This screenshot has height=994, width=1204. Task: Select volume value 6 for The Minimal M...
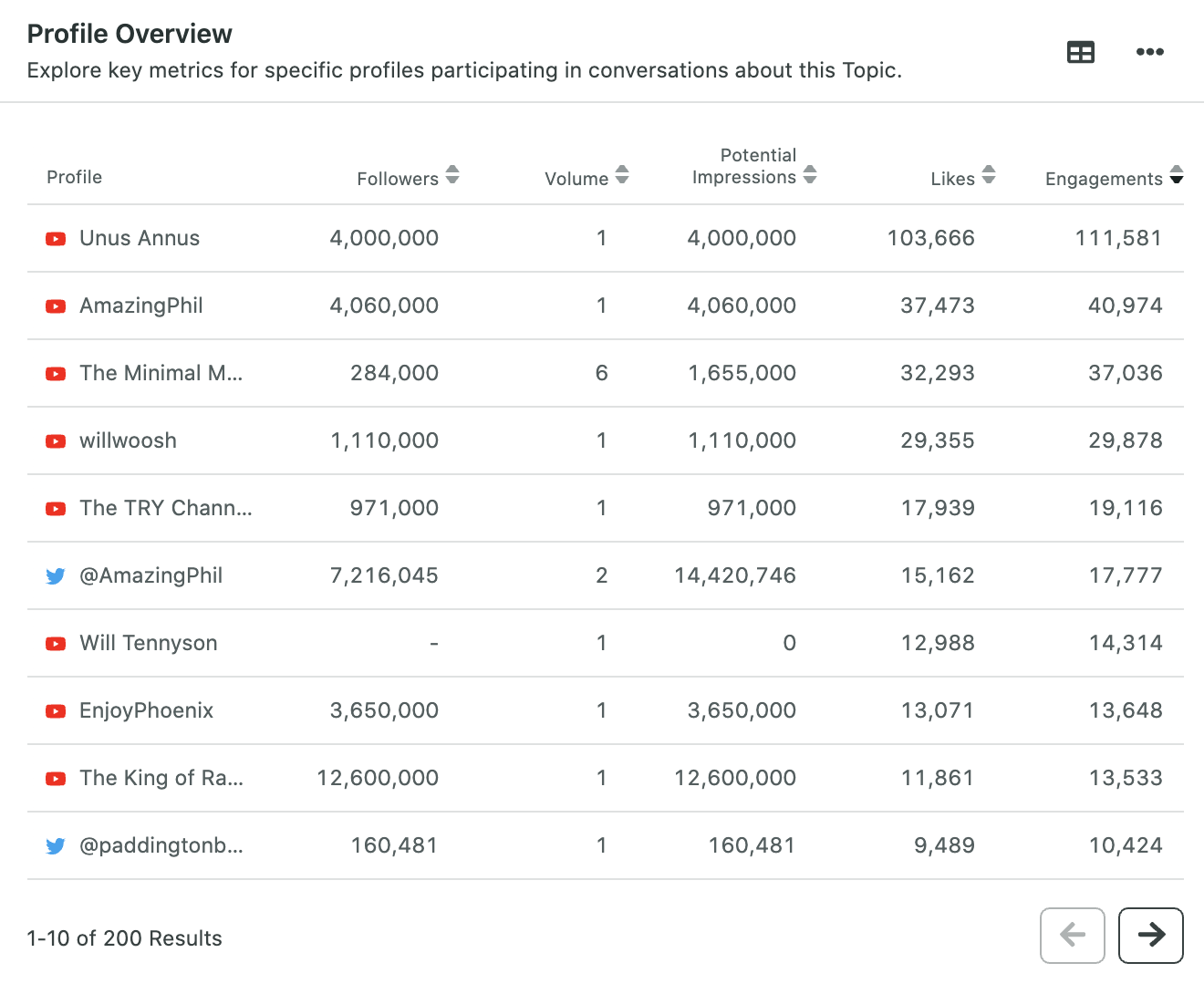(x=602, y=373)
